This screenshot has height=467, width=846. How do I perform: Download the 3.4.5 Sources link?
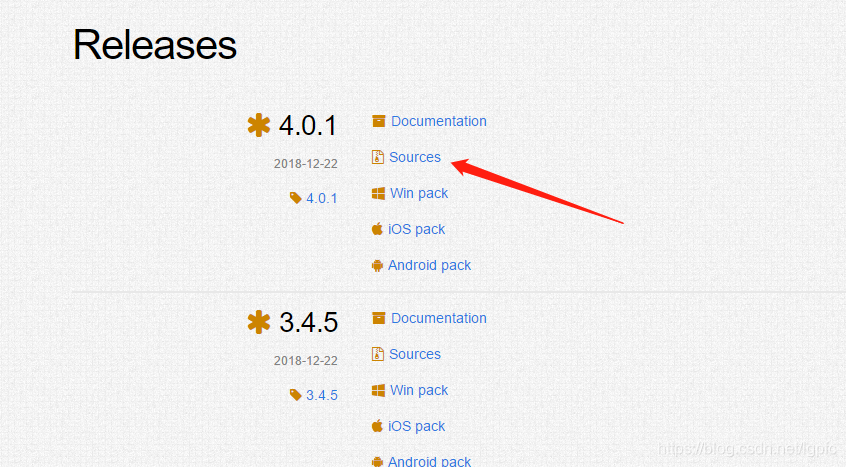coord(415,354)
